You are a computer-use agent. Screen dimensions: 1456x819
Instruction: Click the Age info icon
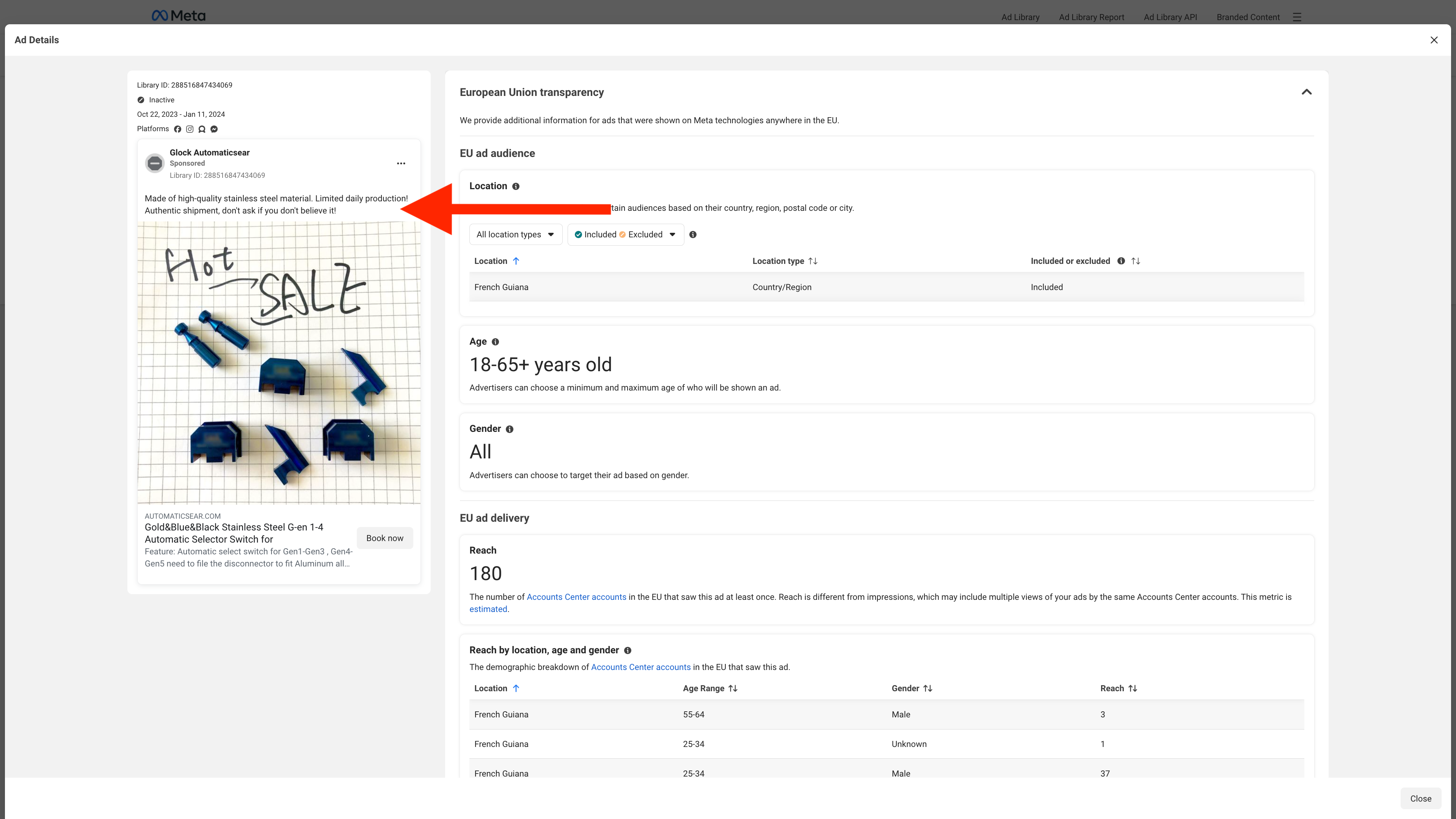coord(495,342)
